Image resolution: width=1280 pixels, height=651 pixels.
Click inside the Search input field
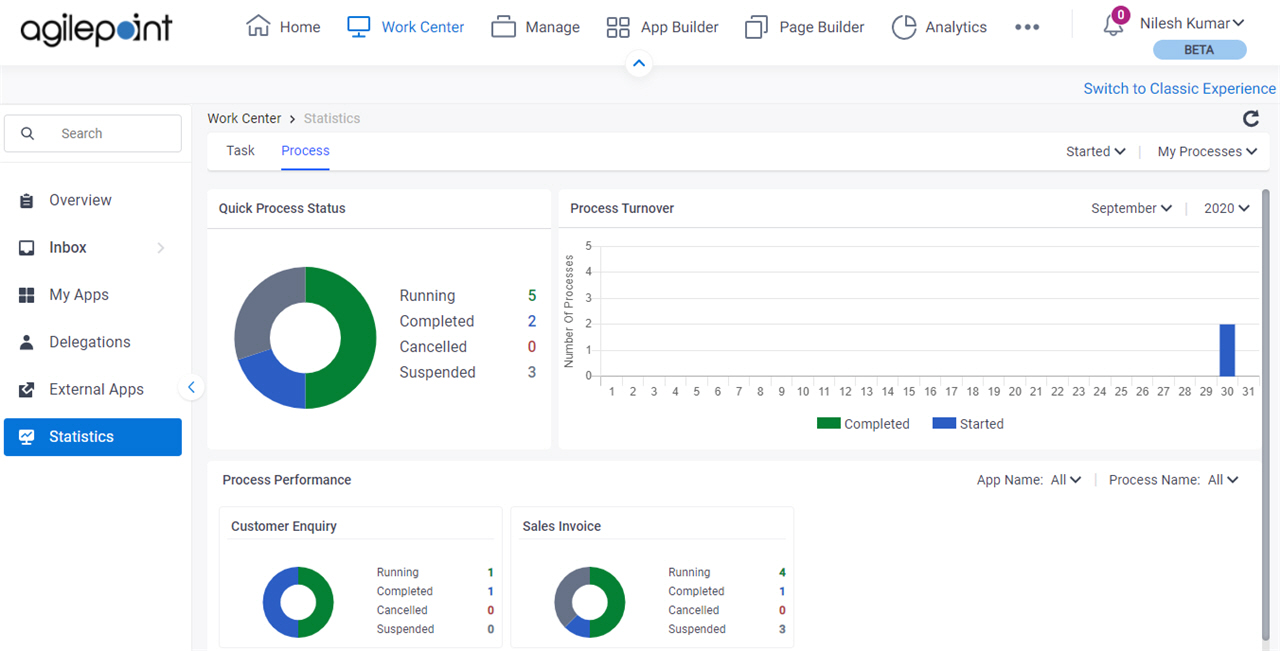click(x=93, y=133)
